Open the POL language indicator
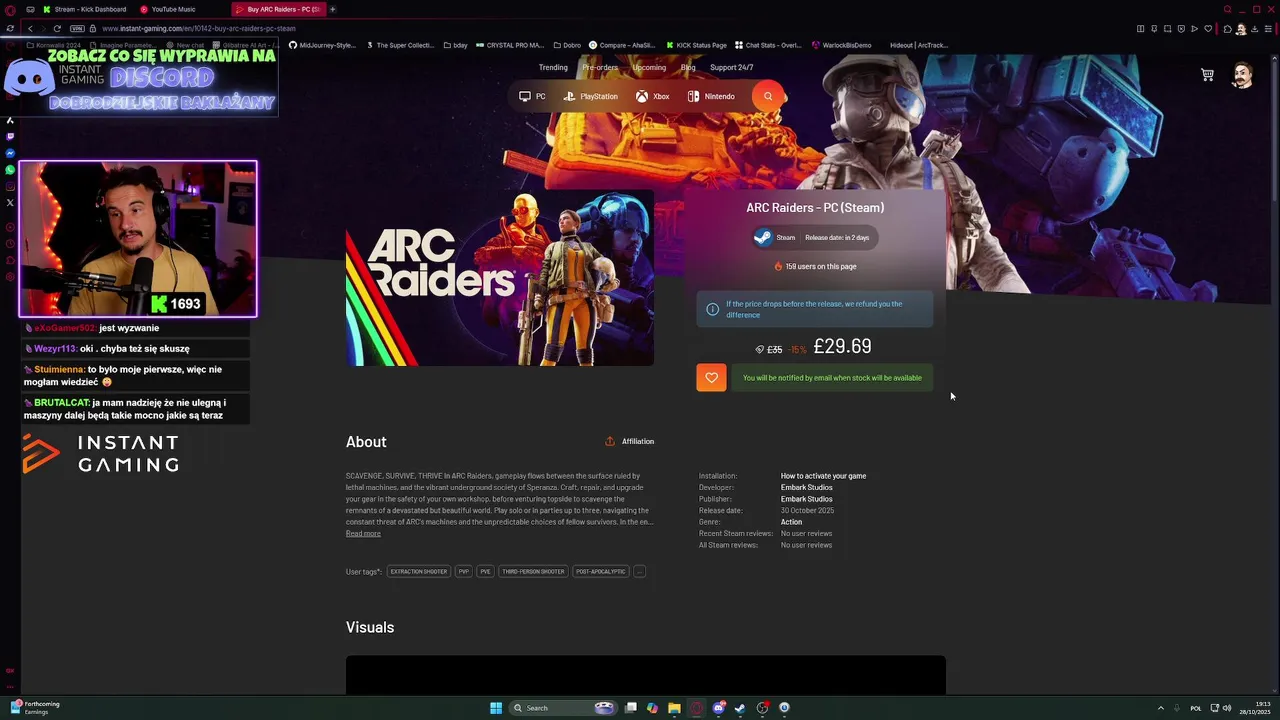 click(x=1196, y=708)
